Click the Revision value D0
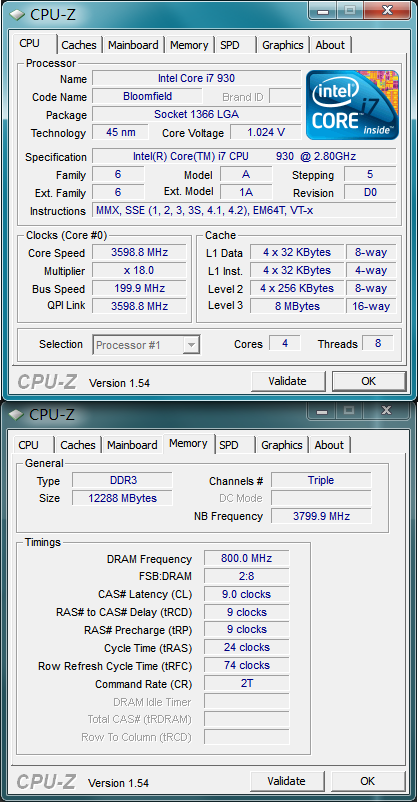The image size is (418, 802). [370, 192]
